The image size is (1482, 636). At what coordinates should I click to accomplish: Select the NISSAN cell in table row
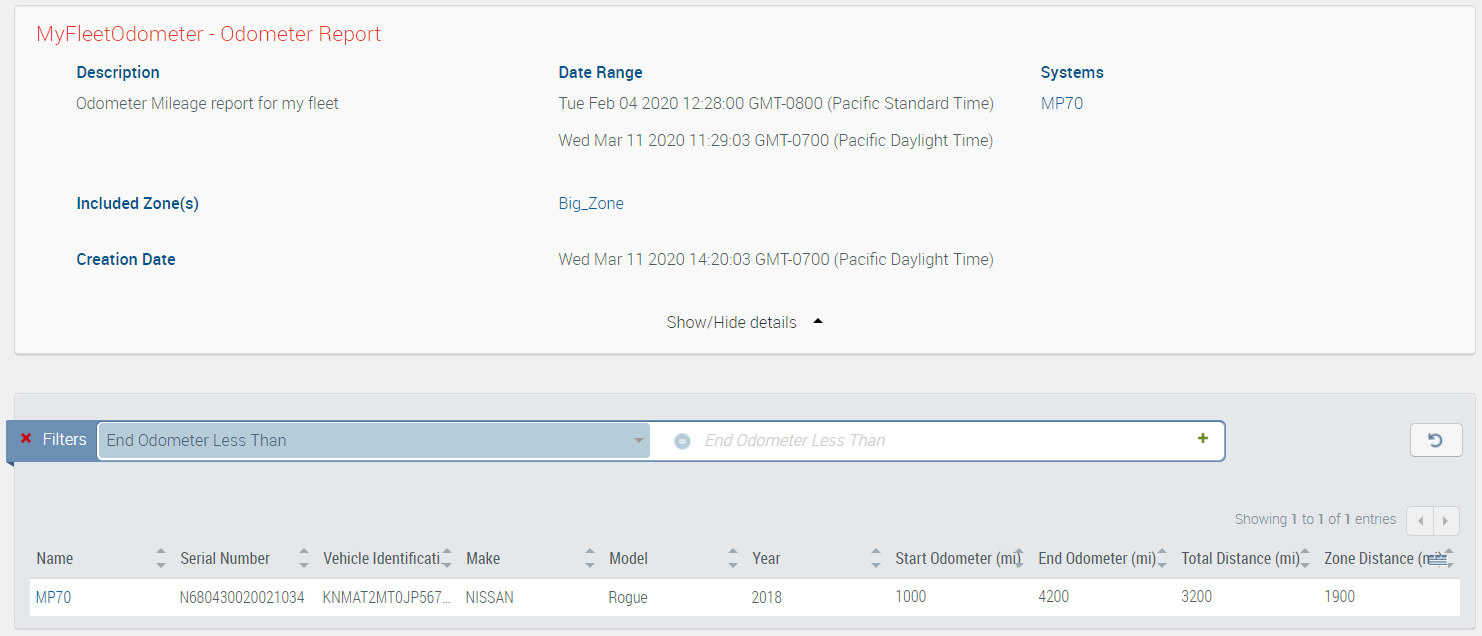click(x=489, y=598)
